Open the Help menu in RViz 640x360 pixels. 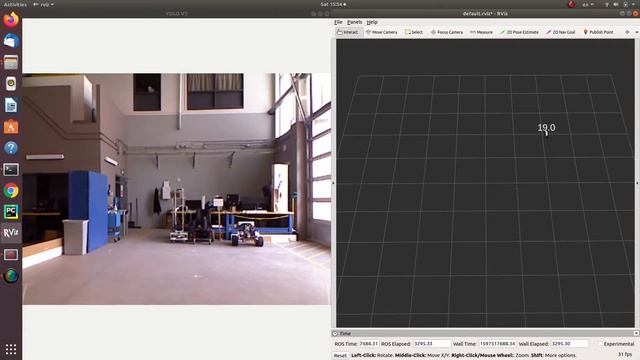coord(372,22)
